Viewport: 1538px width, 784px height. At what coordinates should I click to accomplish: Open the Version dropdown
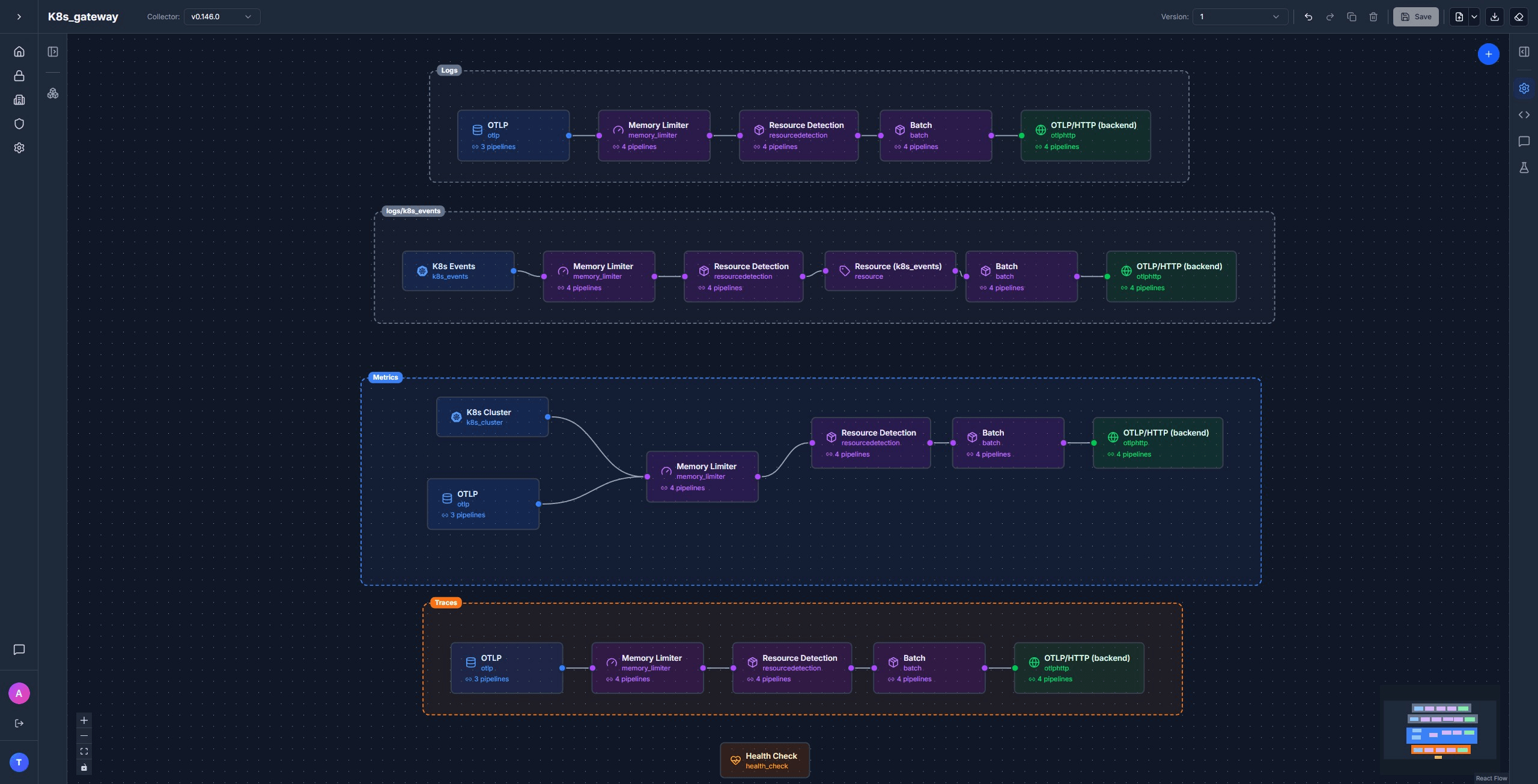pos(1240,17)
